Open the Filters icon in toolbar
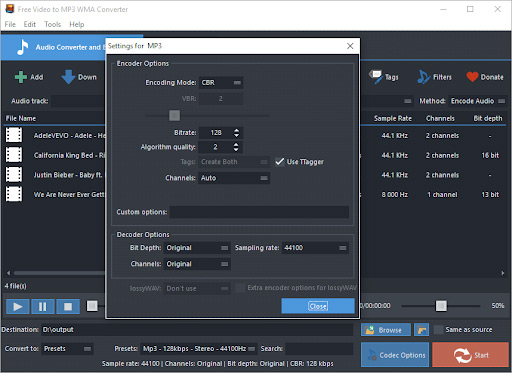Image resolution: width=512 pixels, height=373 pixels. point(423,77)
